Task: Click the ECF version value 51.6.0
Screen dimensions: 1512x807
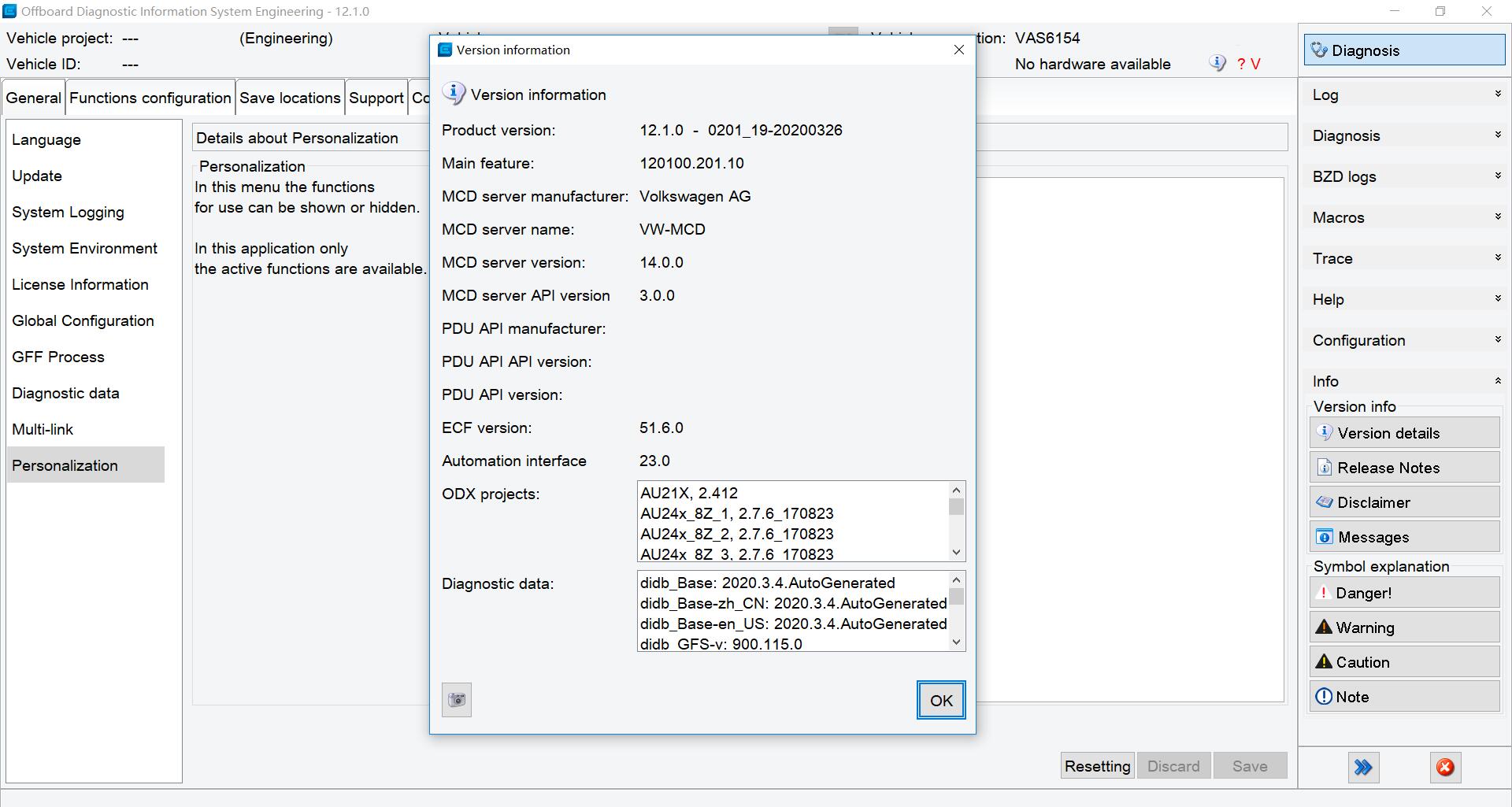Action: pos(661,428)
